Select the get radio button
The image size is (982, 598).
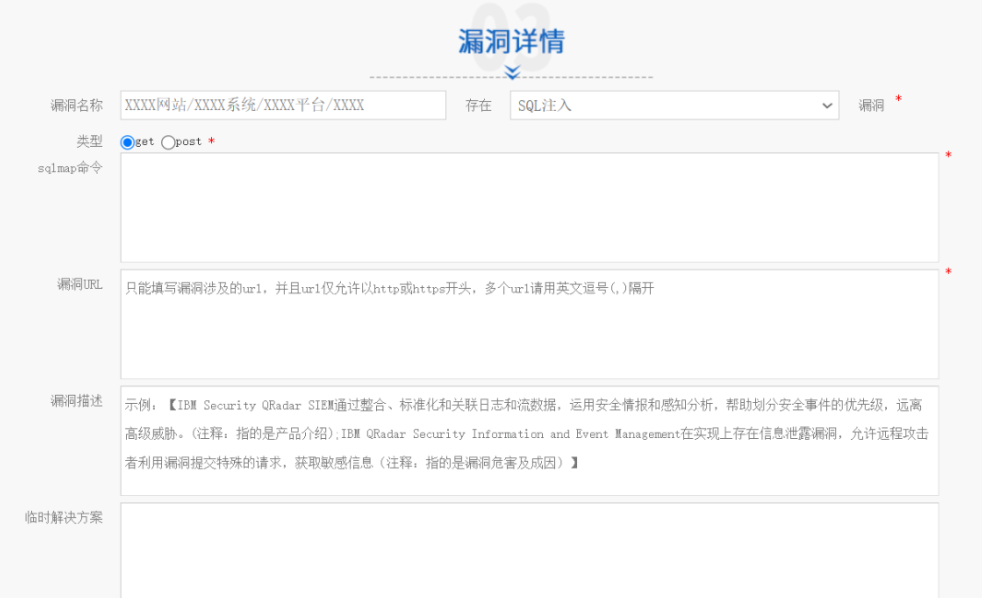click(x=127, y=142)
